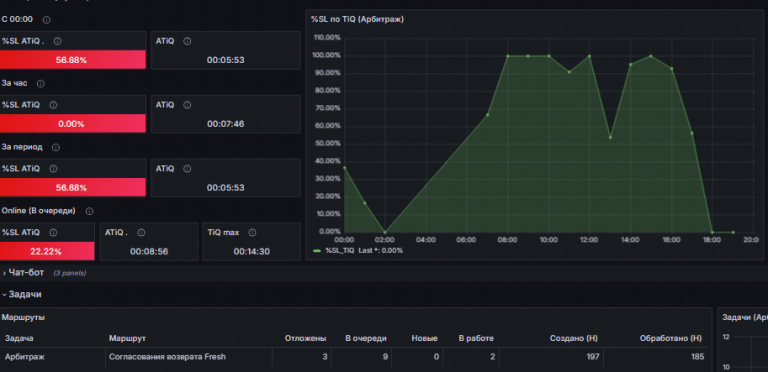This screenshot has height=372, width=768.
Task: Click the chart data point at 07:00
Action: [487, 115]
